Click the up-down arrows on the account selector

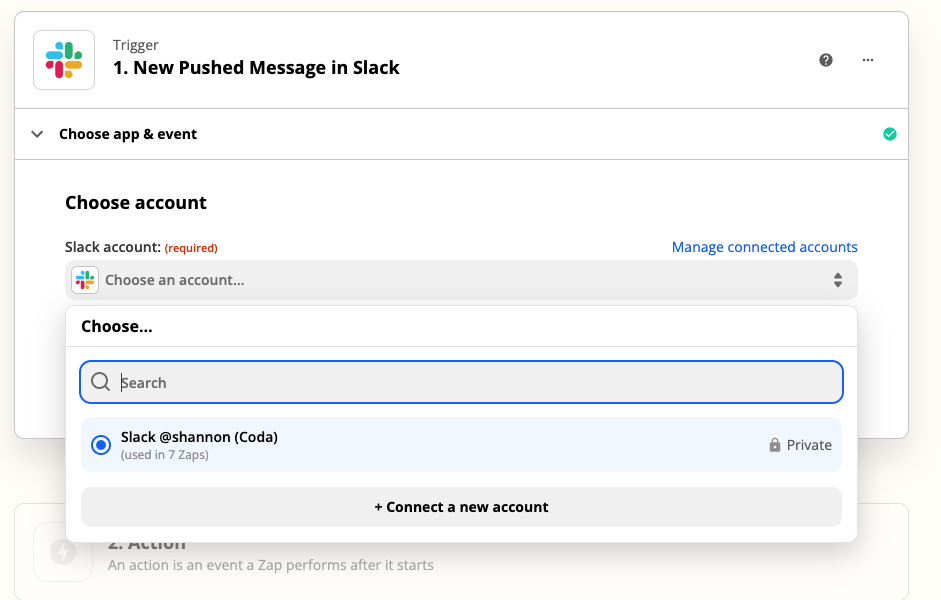click(x=838, y=281)
